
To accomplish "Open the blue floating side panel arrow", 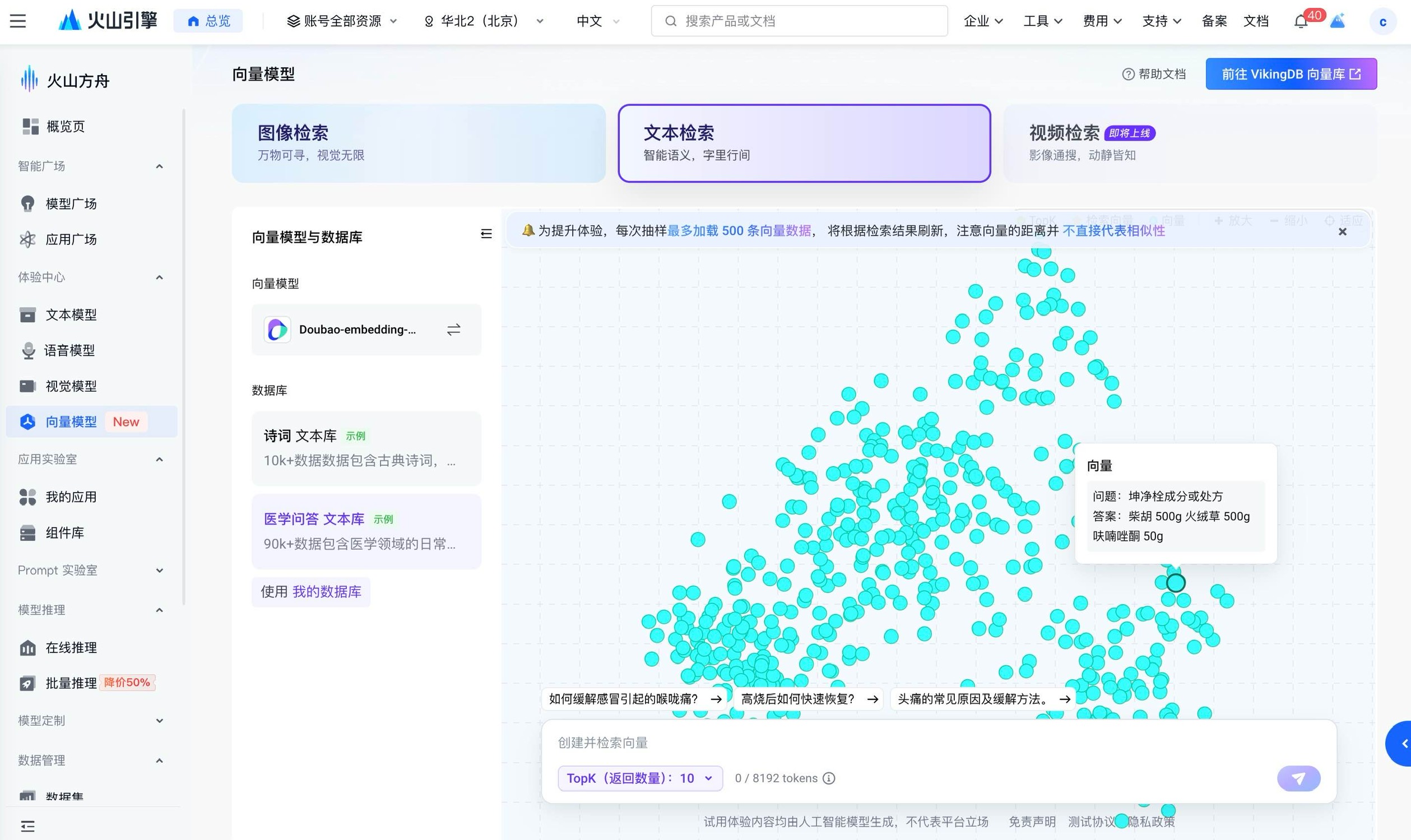I will tap(1403, 744).
